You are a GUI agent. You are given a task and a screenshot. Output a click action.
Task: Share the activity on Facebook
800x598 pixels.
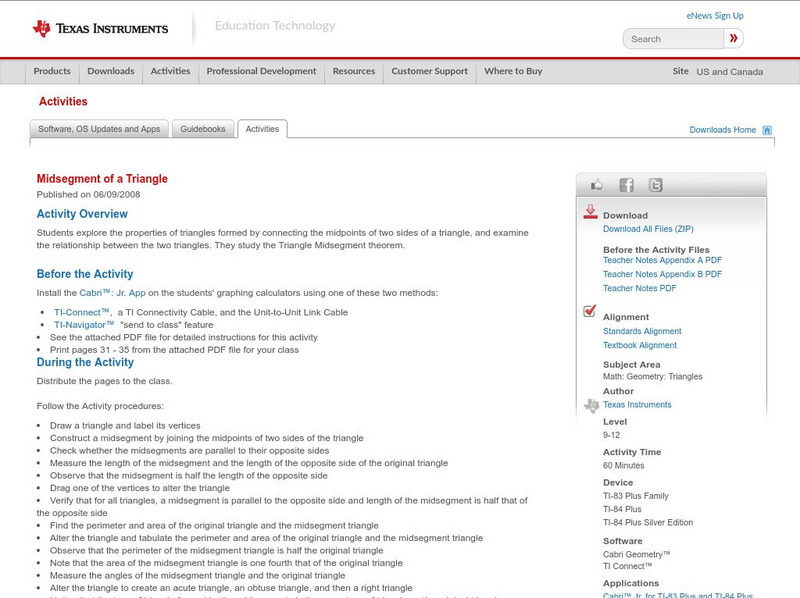[627, 185]
